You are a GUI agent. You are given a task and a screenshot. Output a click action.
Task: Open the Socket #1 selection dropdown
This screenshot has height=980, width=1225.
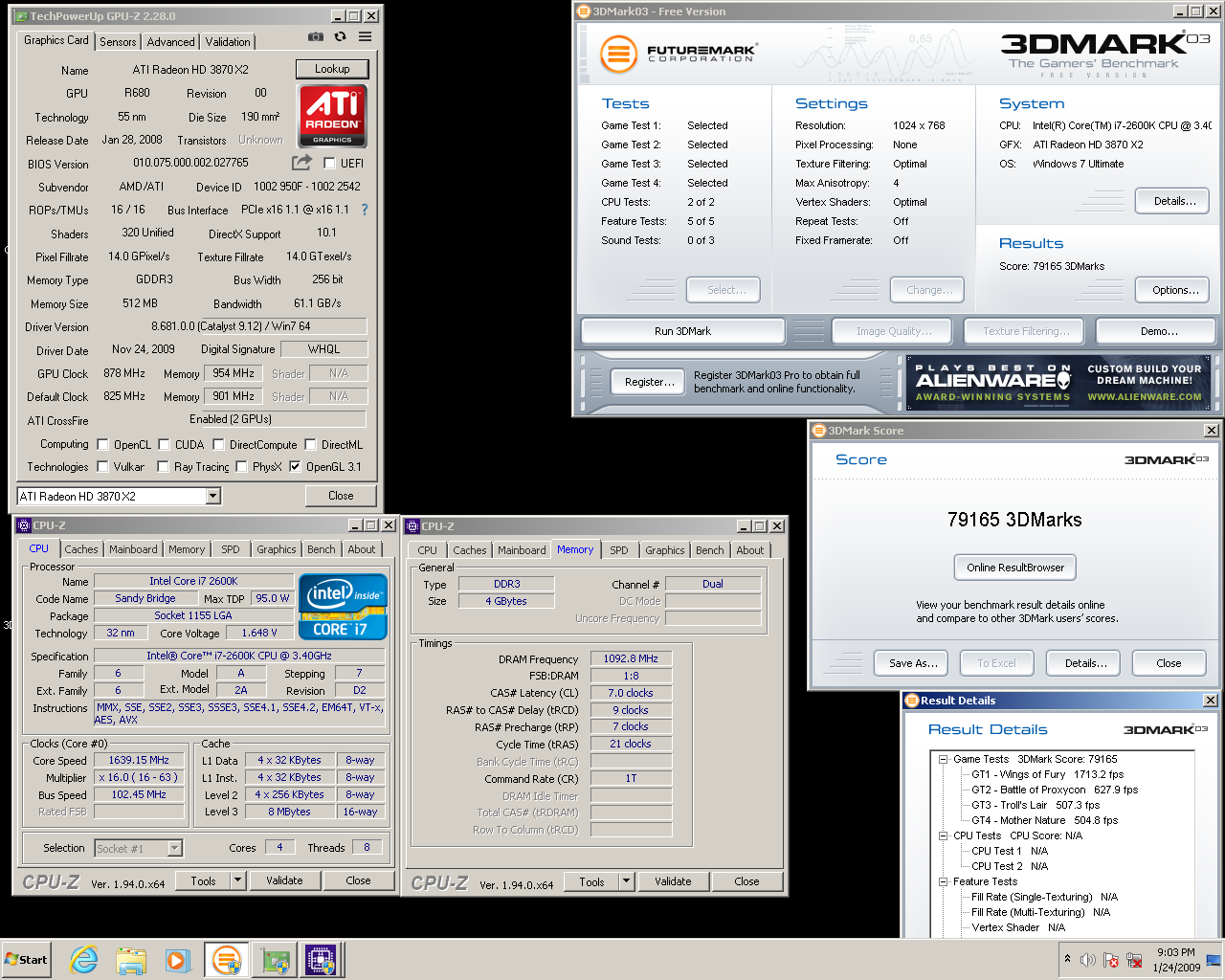point(174,848)
